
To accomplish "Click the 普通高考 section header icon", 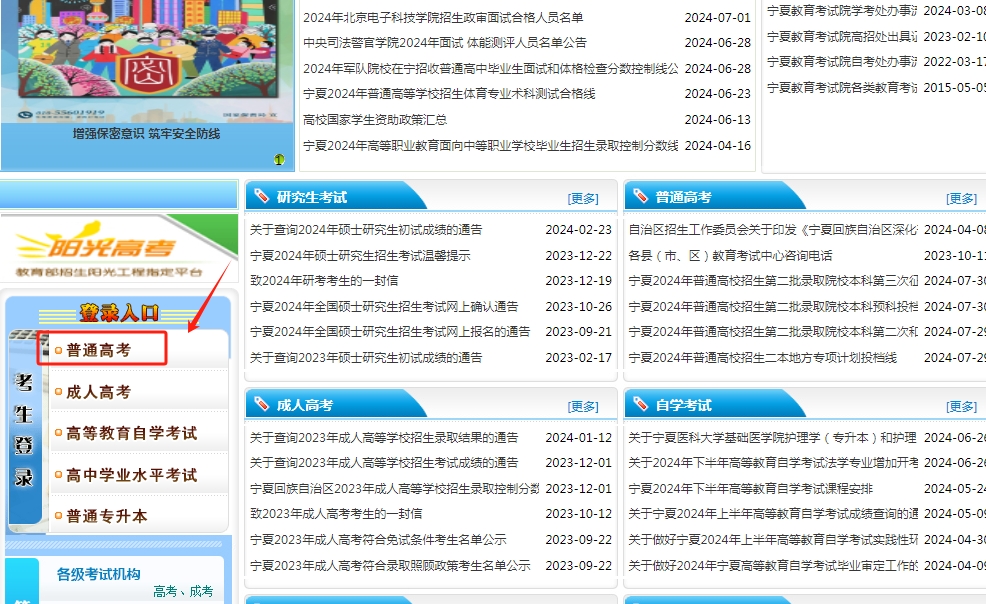I will point(641,197).
